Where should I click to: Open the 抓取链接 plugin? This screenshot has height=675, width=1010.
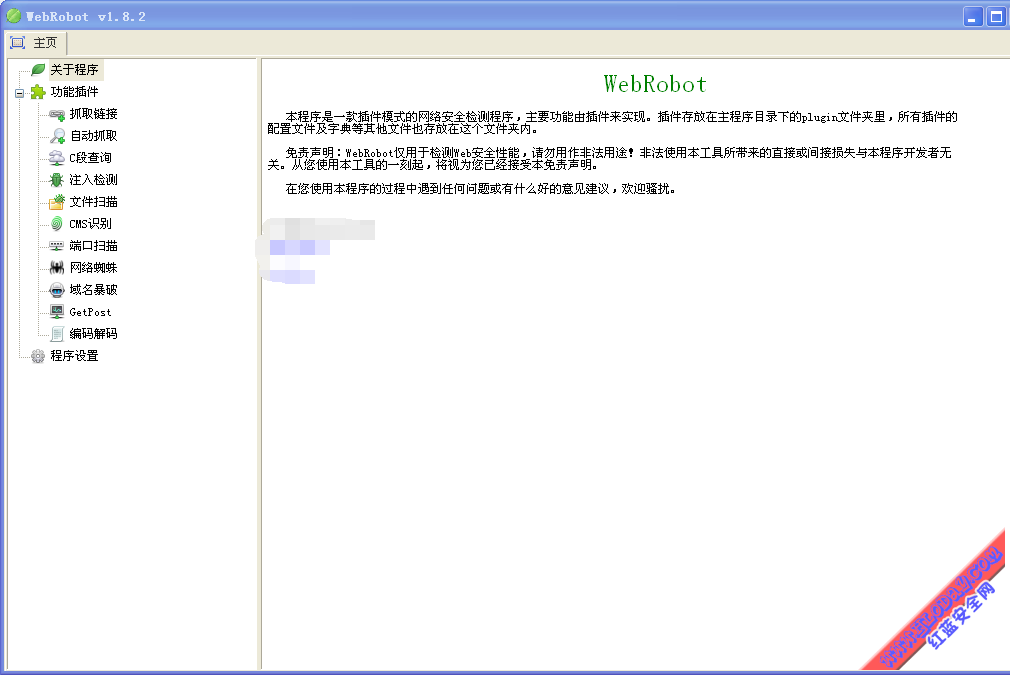[x=93, y=114]
